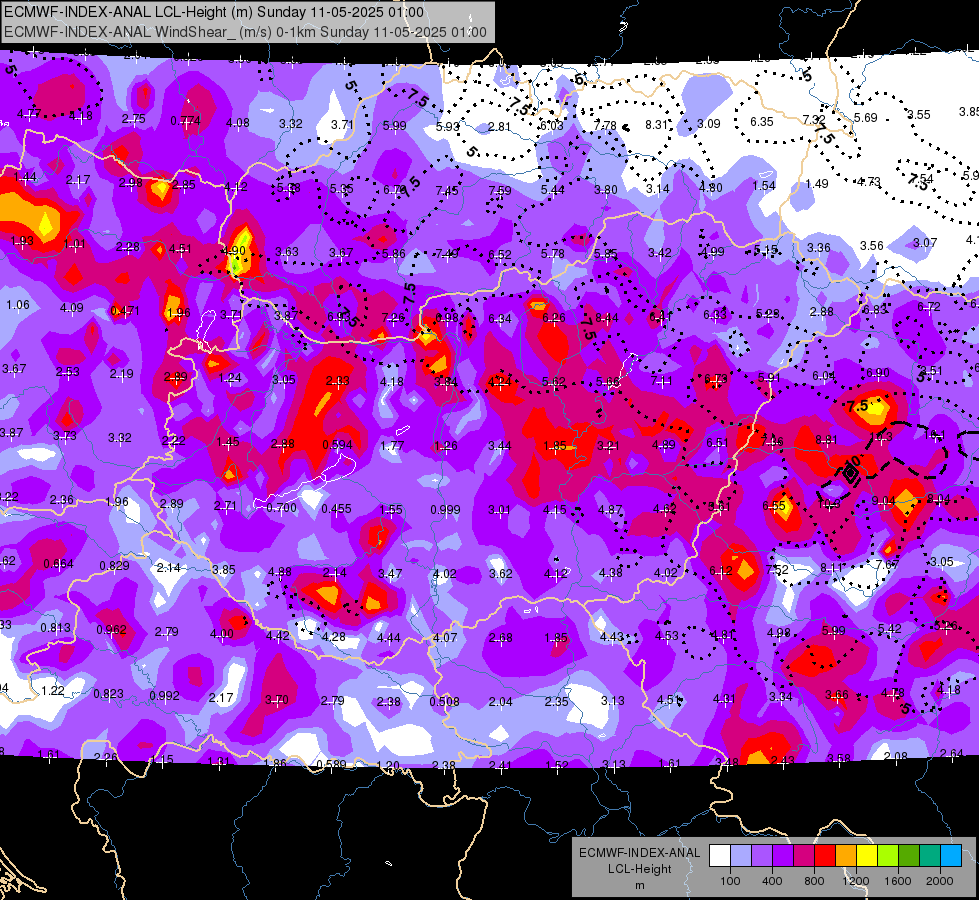This screenshot has height=900, width=979.
Task: Click the wind shear value 7.45
Action: (x=447, y=190)
